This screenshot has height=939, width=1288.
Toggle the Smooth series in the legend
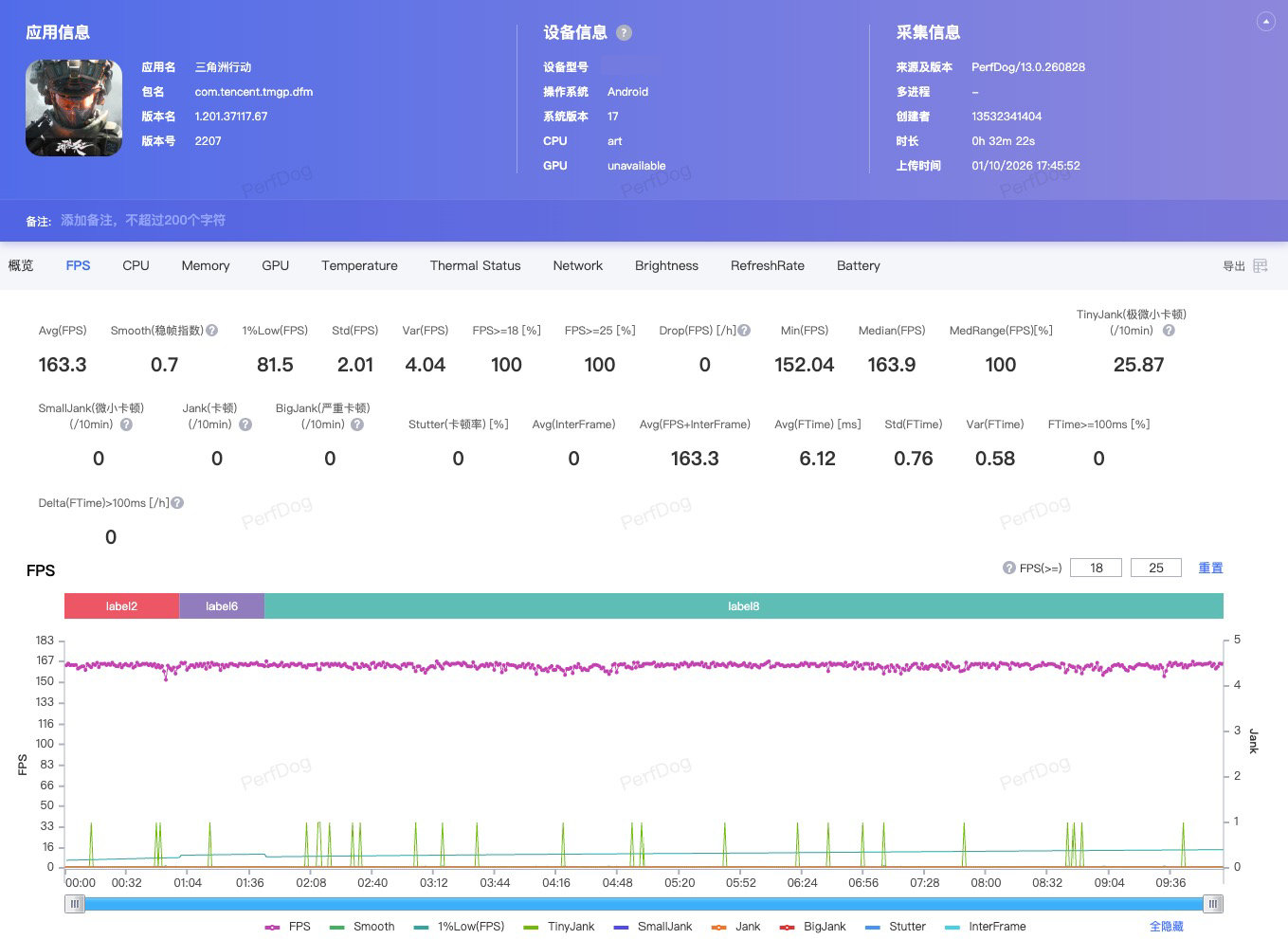tap(362, 927)
